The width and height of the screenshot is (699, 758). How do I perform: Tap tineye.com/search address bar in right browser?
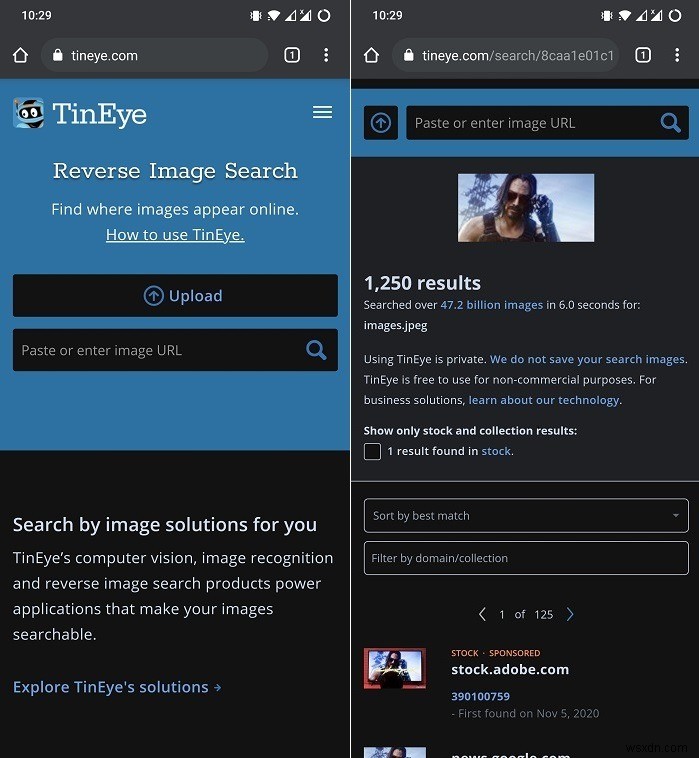[506, 55]
